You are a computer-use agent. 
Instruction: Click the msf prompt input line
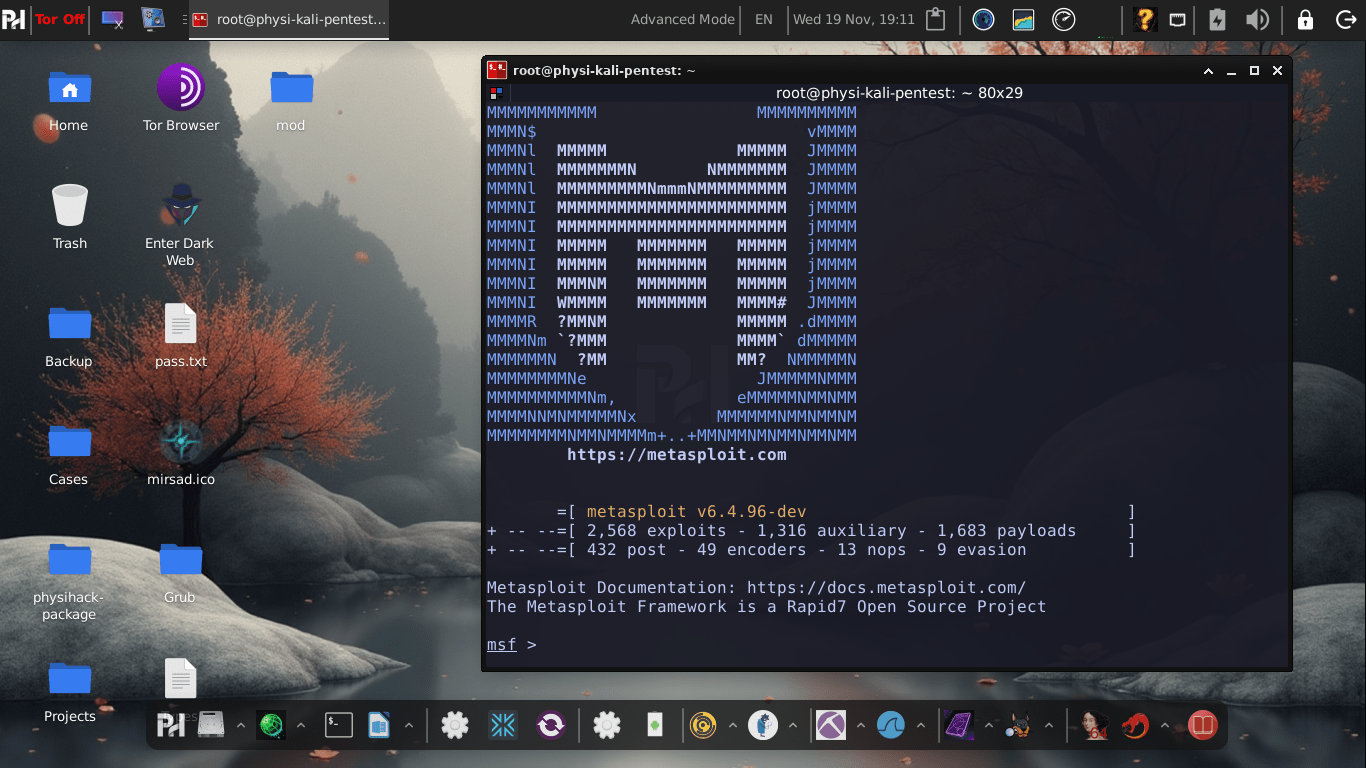(x=560, y=644)
